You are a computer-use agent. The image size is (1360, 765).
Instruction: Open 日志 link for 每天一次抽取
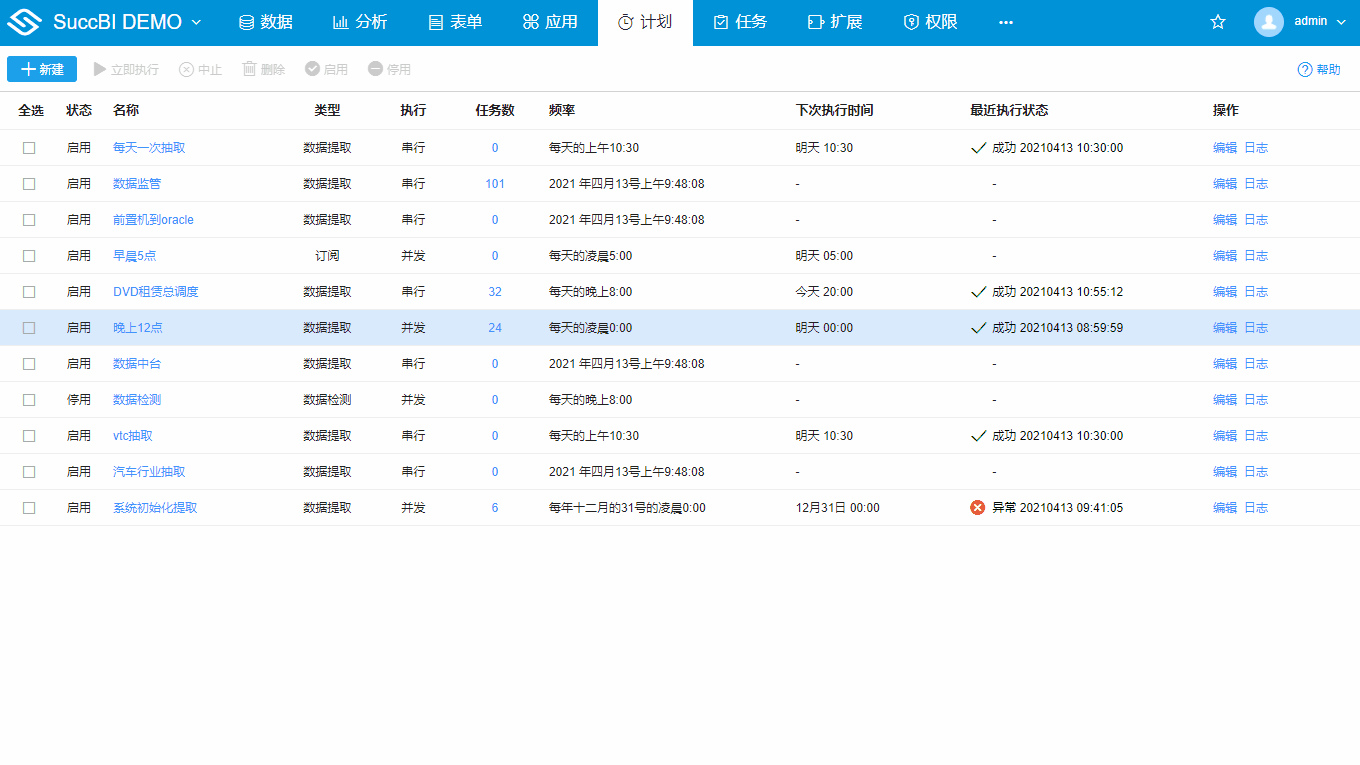click(x=1256, y=148)
